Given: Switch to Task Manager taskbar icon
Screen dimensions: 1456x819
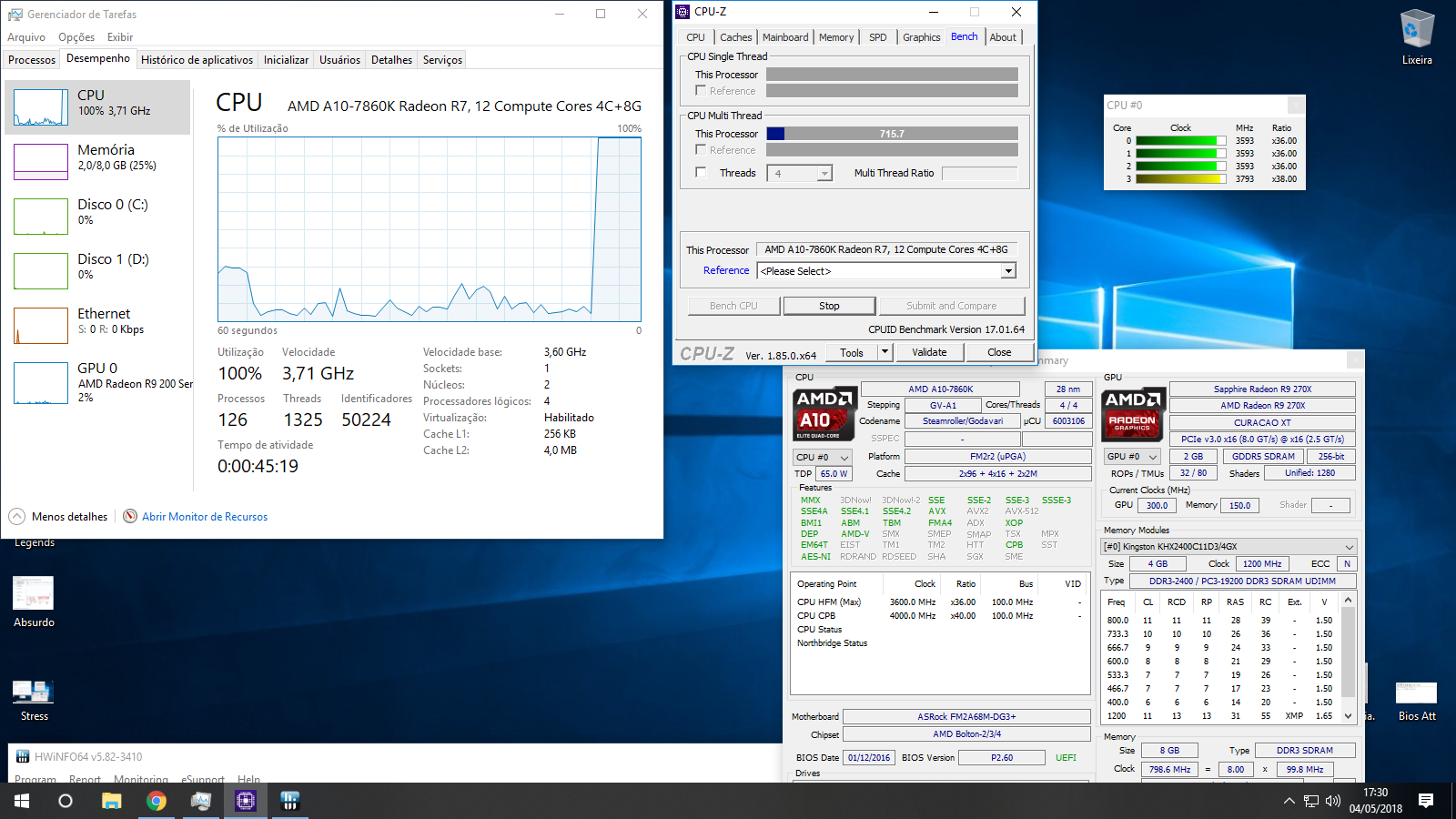Looking at the screenshot, I should [201, 801].
